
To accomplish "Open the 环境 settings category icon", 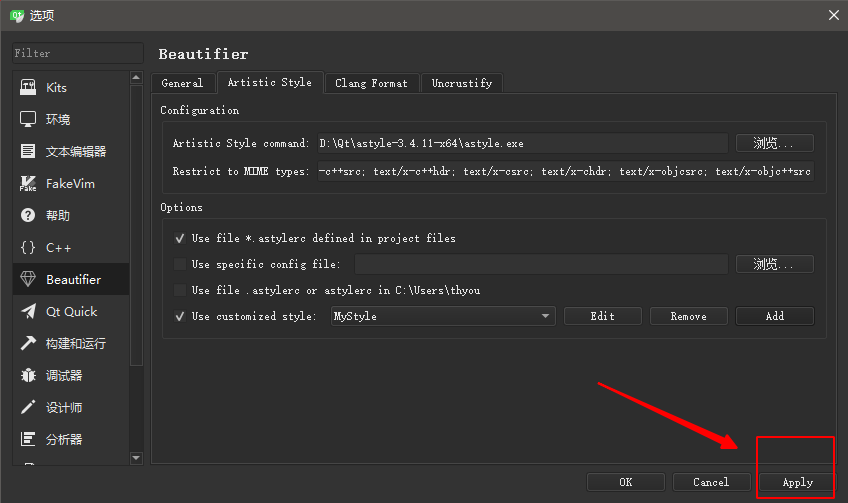I will 28,120.
